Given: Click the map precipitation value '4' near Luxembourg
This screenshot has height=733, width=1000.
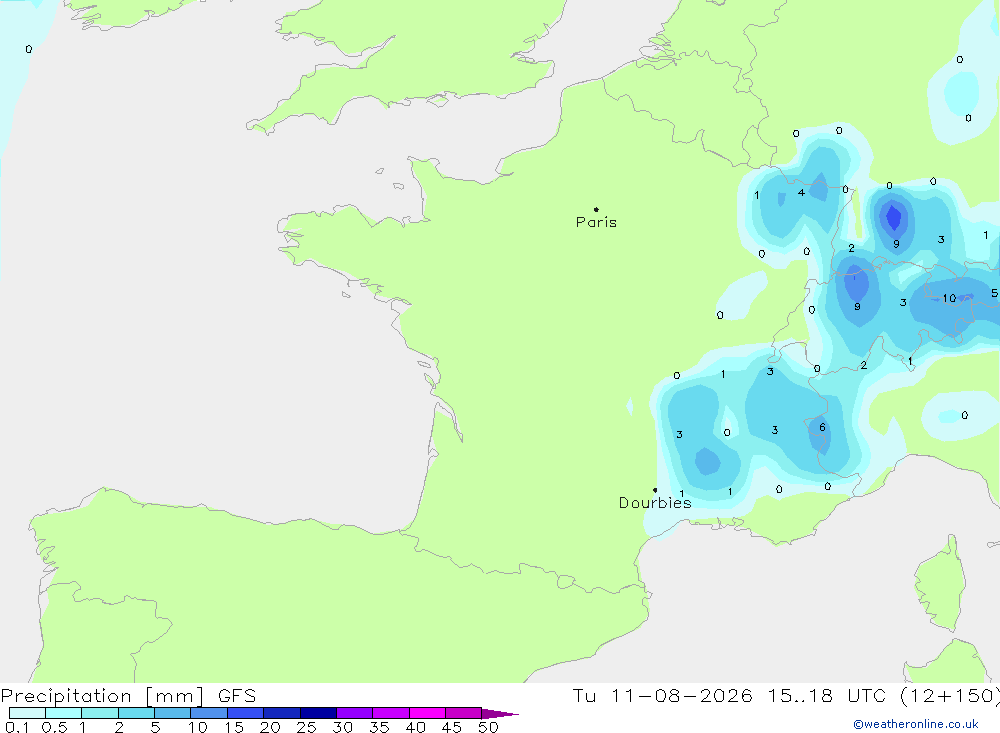Looking at the screenshot, I should (801, 193).
